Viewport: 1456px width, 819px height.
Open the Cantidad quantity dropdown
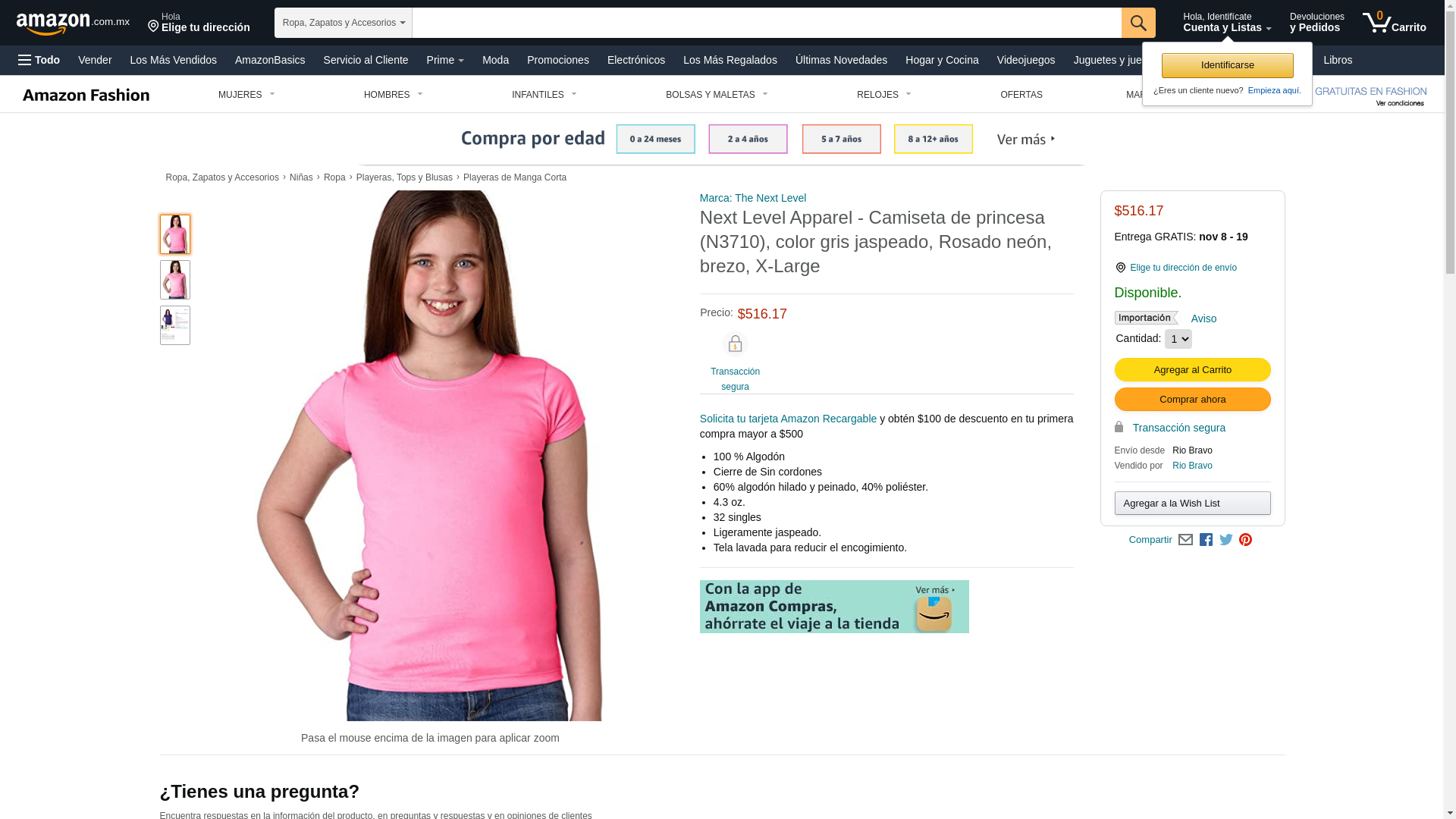point(1178,339)
